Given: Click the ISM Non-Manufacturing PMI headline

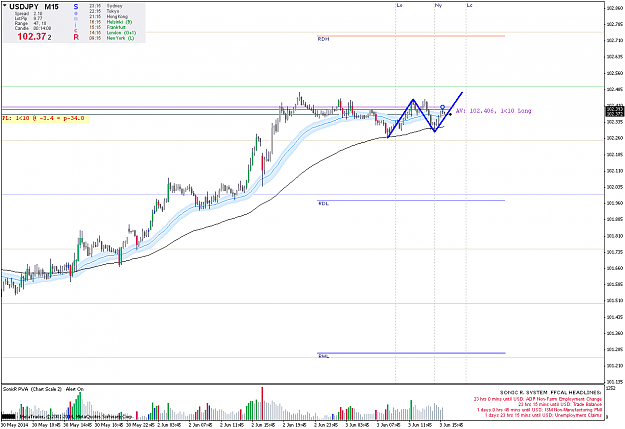Looking at the screenshot, I should click(539, 410).
